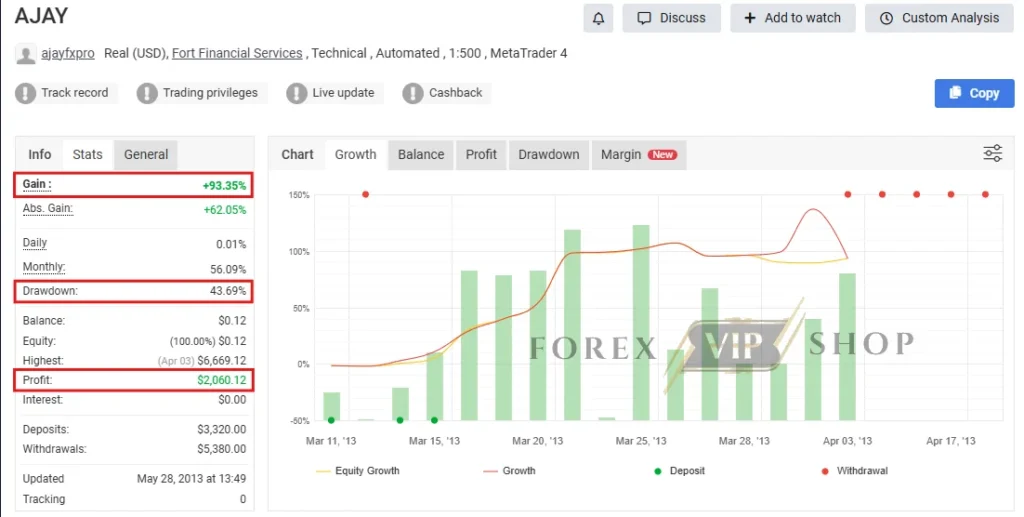Click Cashback status icon
The image size is (1024, 517).
[x=413, y=93]
